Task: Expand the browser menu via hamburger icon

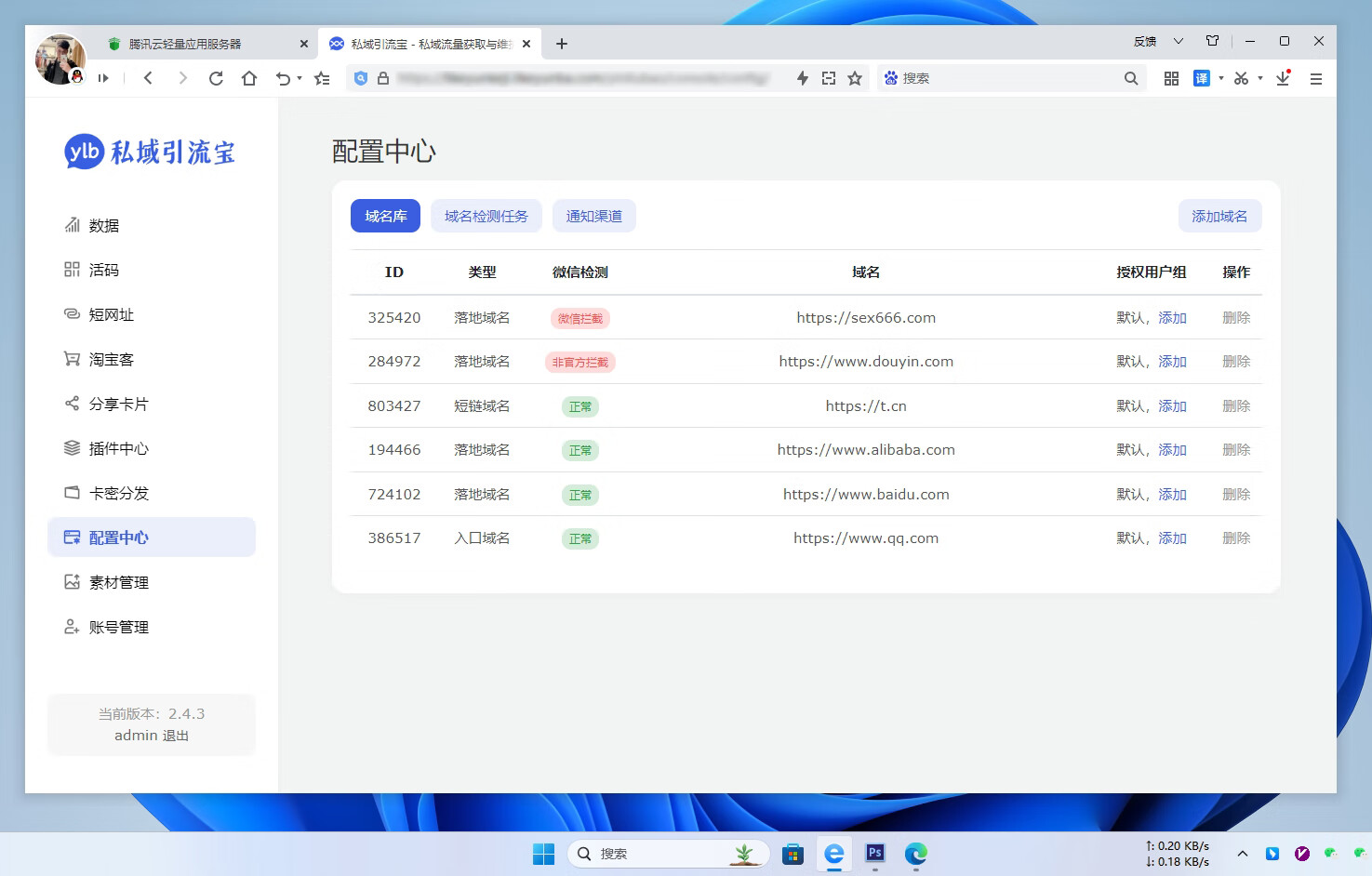Action: [1316, 78]
